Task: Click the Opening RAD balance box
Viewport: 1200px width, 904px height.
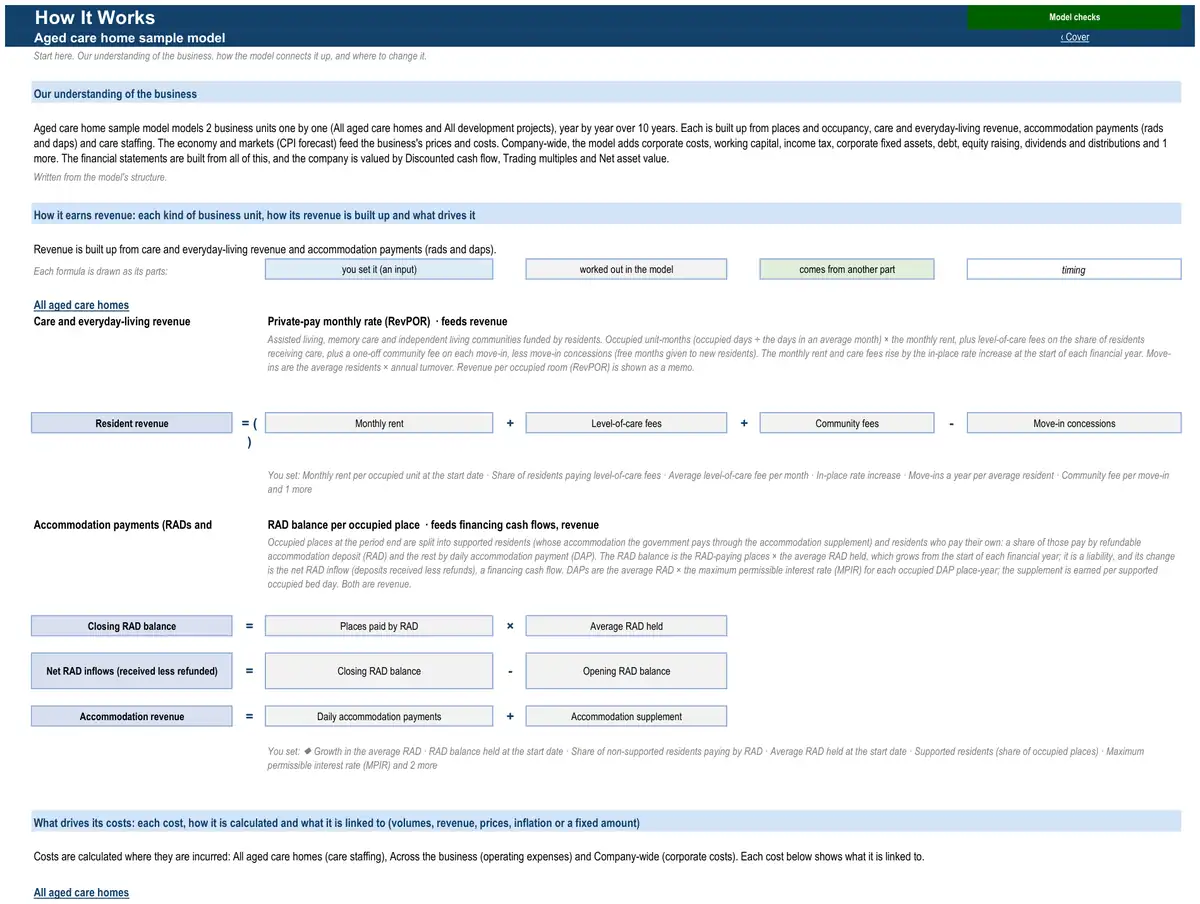Action: point(626,671)
